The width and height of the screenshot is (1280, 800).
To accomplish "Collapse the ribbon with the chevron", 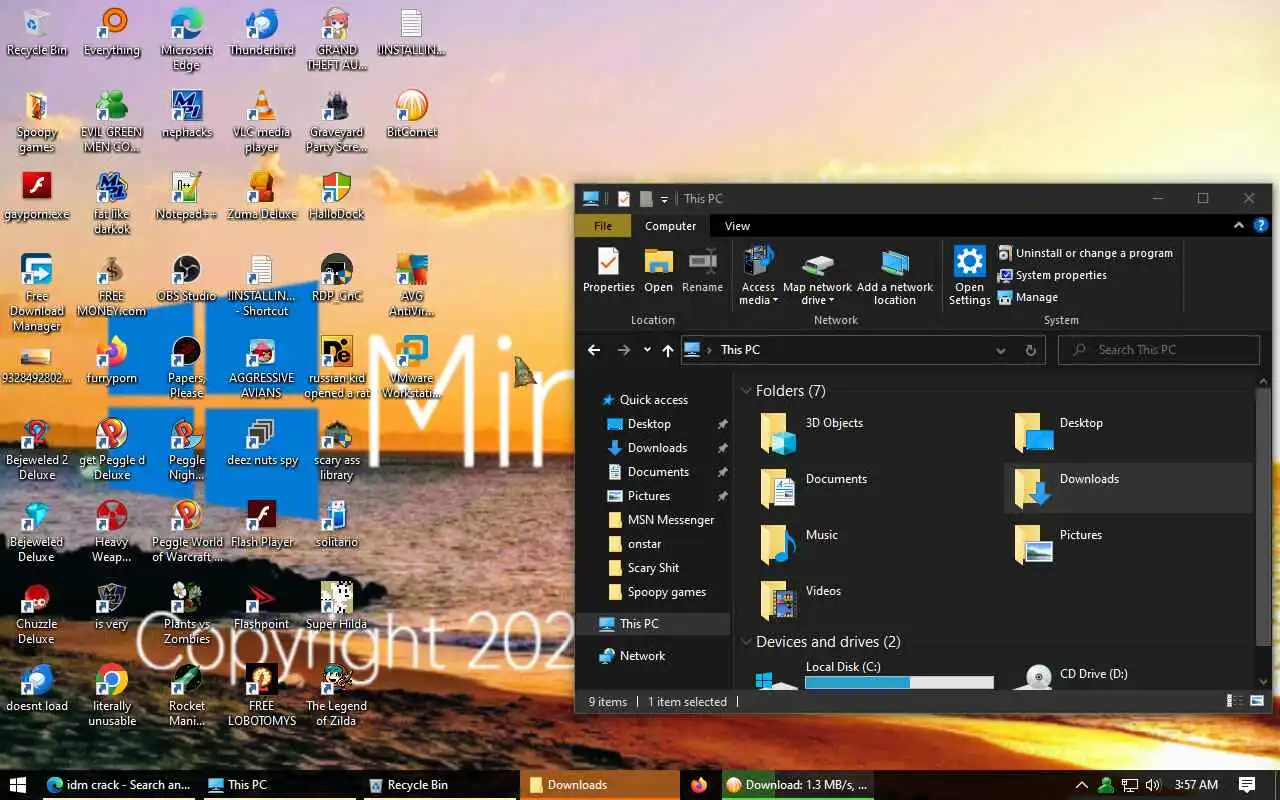I will (x=1240, y=225).
